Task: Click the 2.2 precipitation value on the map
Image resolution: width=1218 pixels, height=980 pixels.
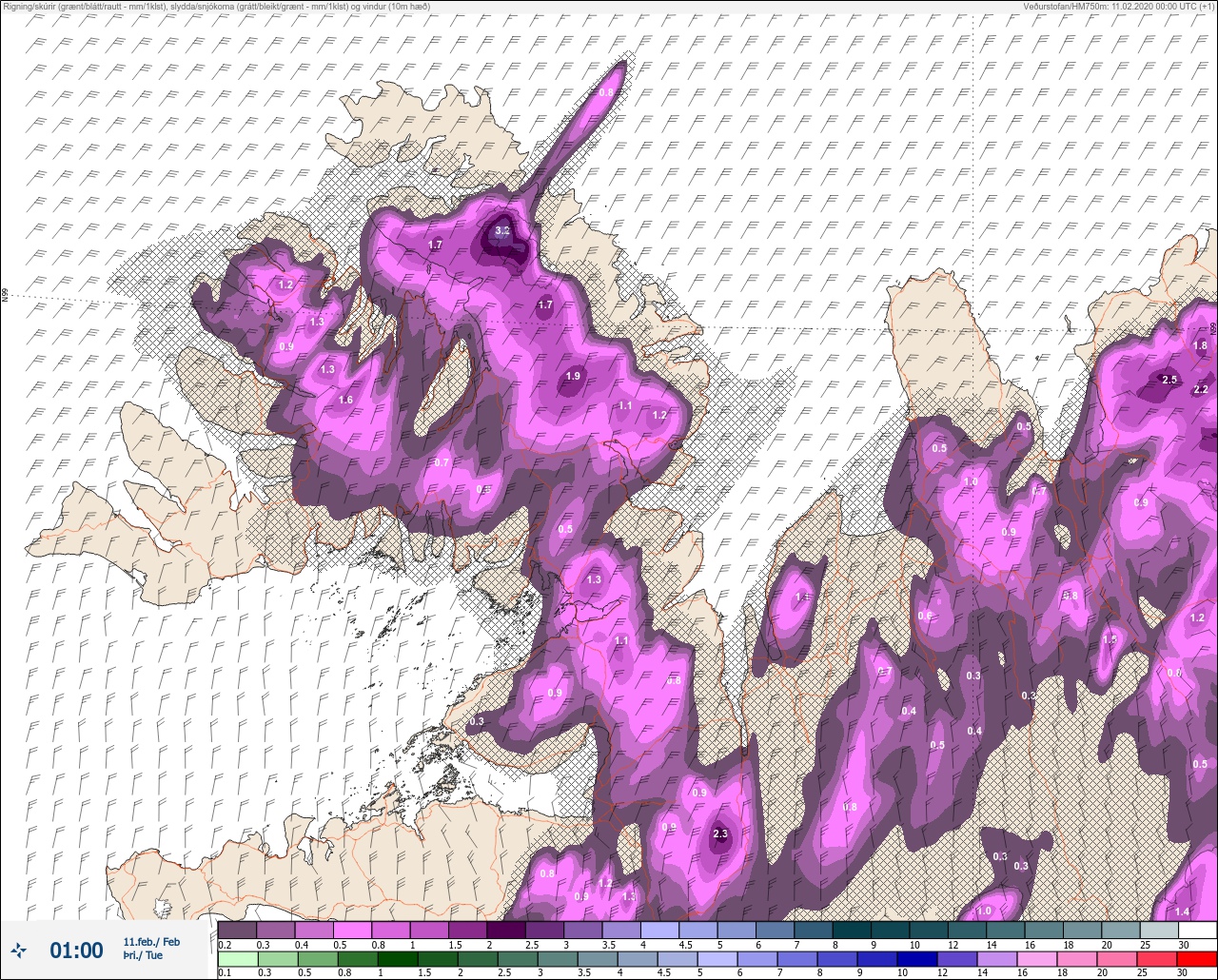Action: (x=1201, y=389)
